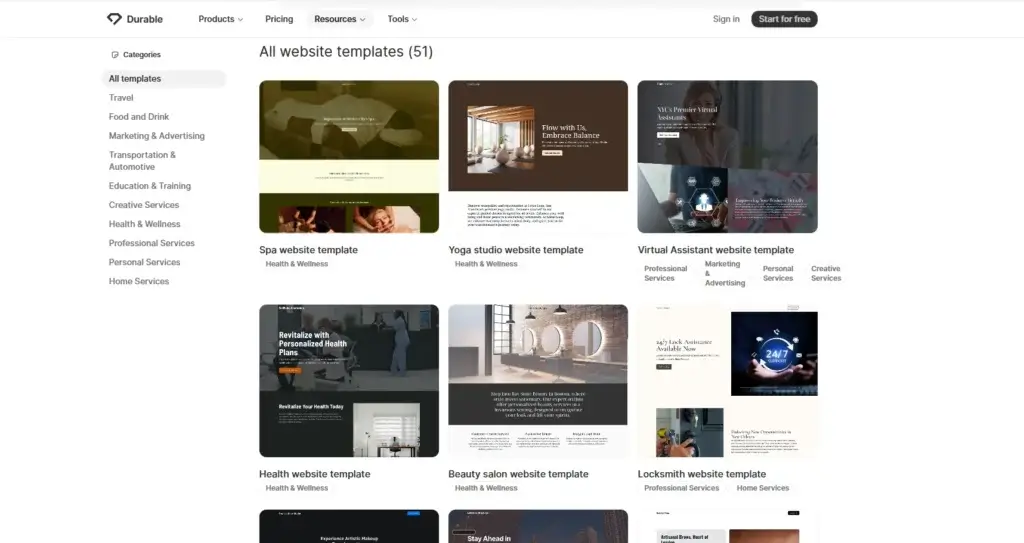The width and height of the screenshot is (1024, 543).
Task: Click Health & Wellness tag under Spa template
Action: [296, 264]
